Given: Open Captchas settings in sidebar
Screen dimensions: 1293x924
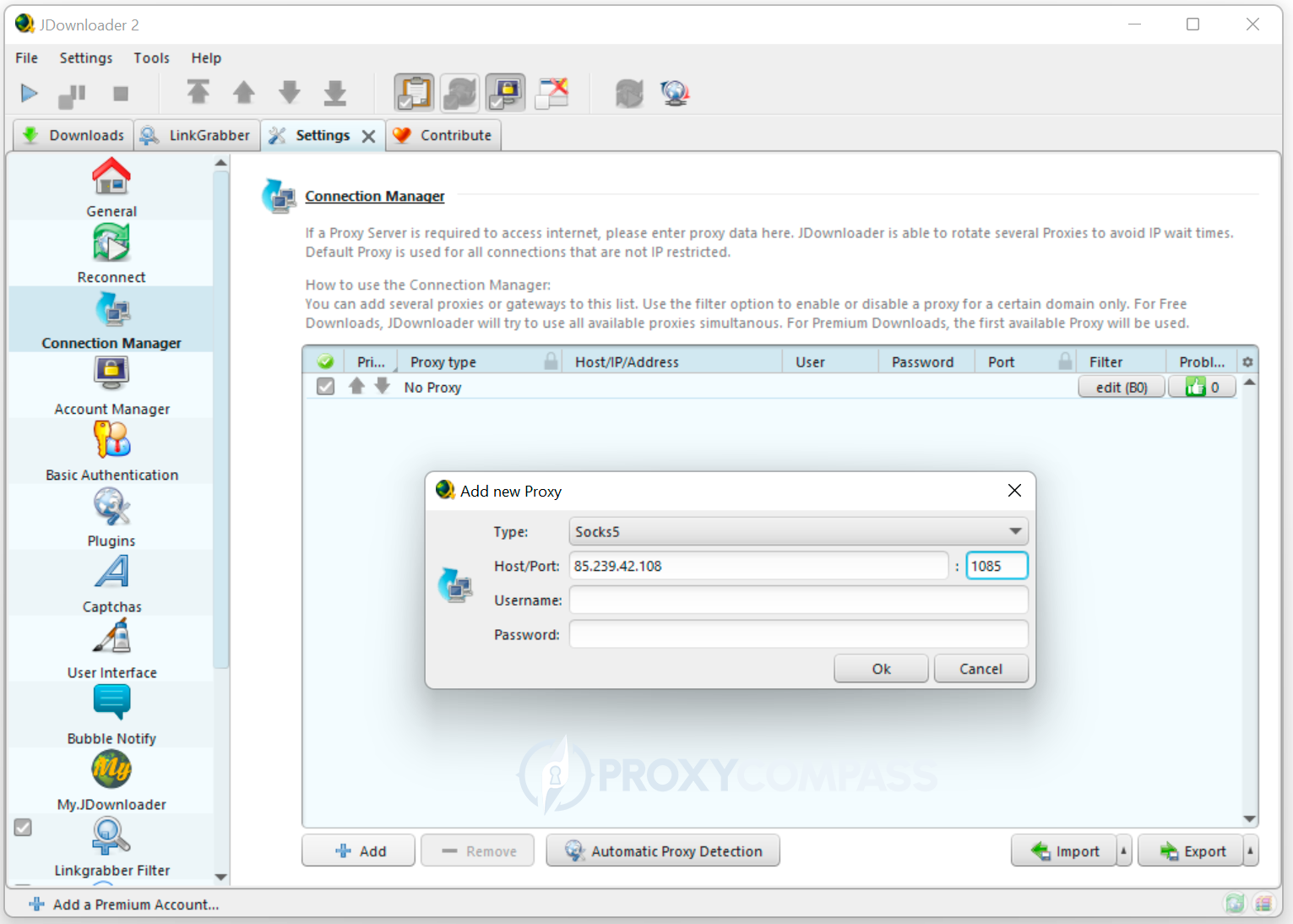Looking at the screenshot, I should [111, 584].
